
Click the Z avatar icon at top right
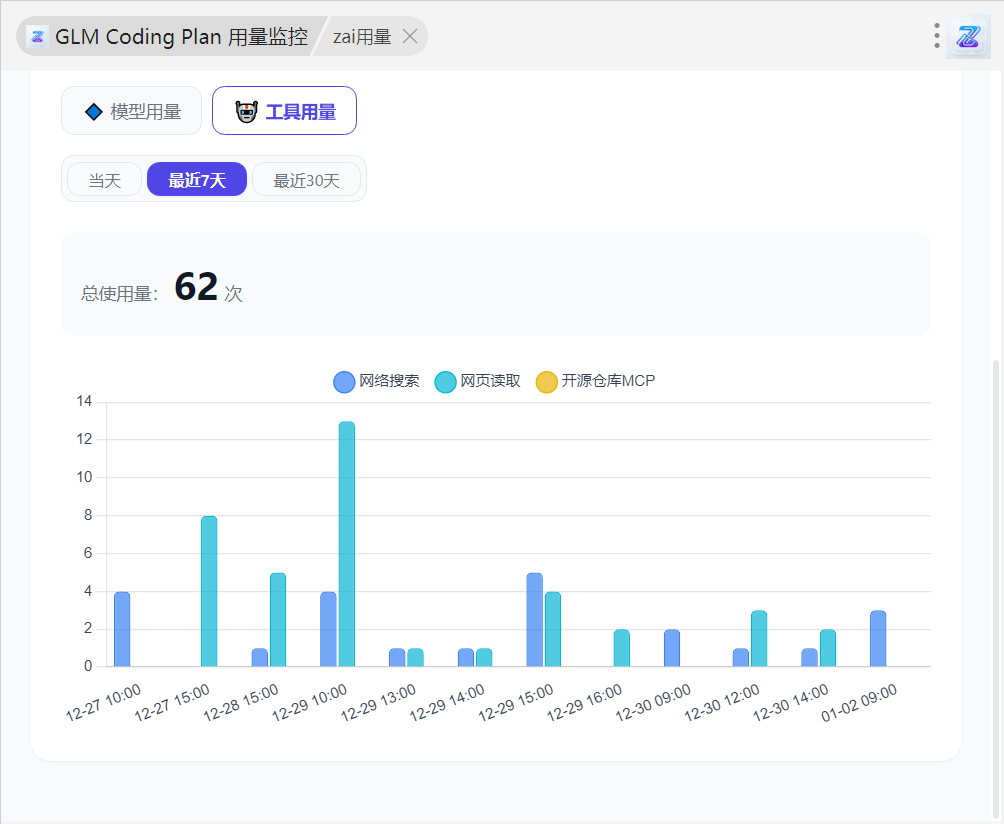pyautogui.click(x=968, y=37)
